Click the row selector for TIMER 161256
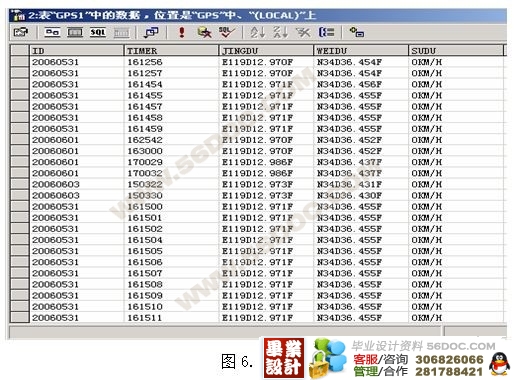Screen dimensions: 515x380 coord(20,62)
